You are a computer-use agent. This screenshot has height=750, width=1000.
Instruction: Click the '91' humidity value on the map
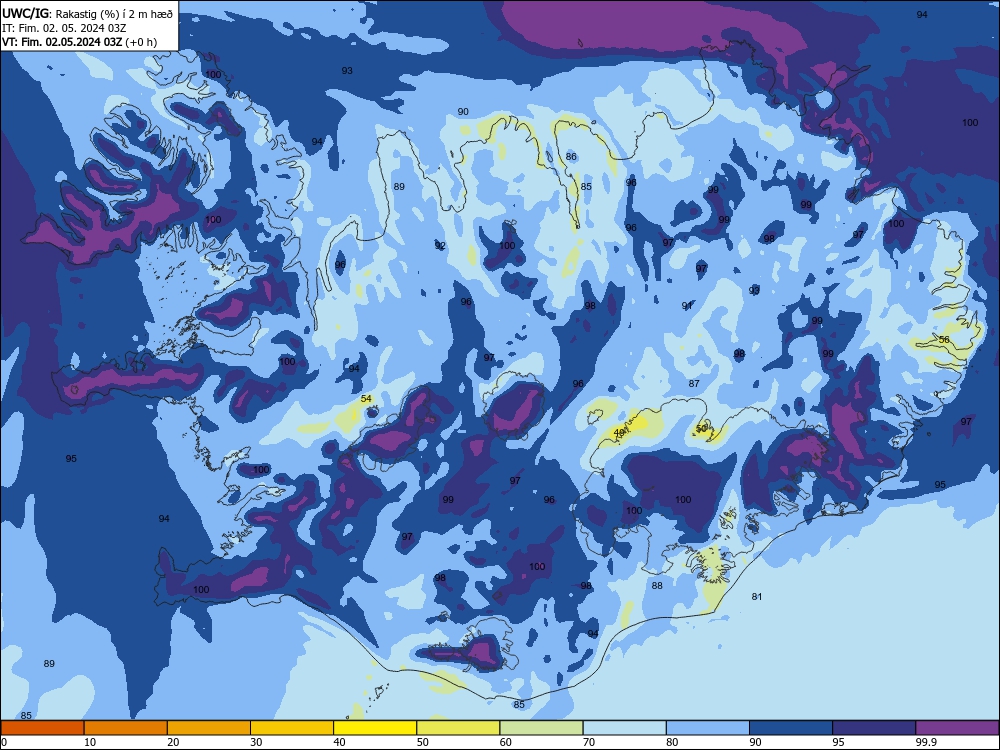tap(687, 306)
